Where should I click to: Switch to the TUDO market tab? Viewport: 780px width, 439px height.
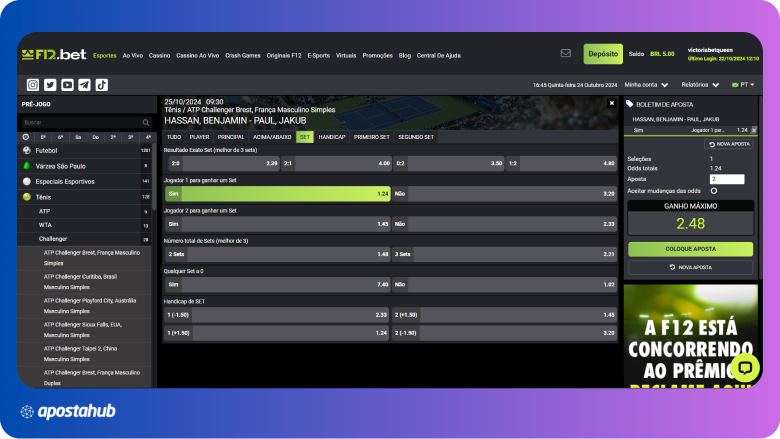[x=174, y=137]
